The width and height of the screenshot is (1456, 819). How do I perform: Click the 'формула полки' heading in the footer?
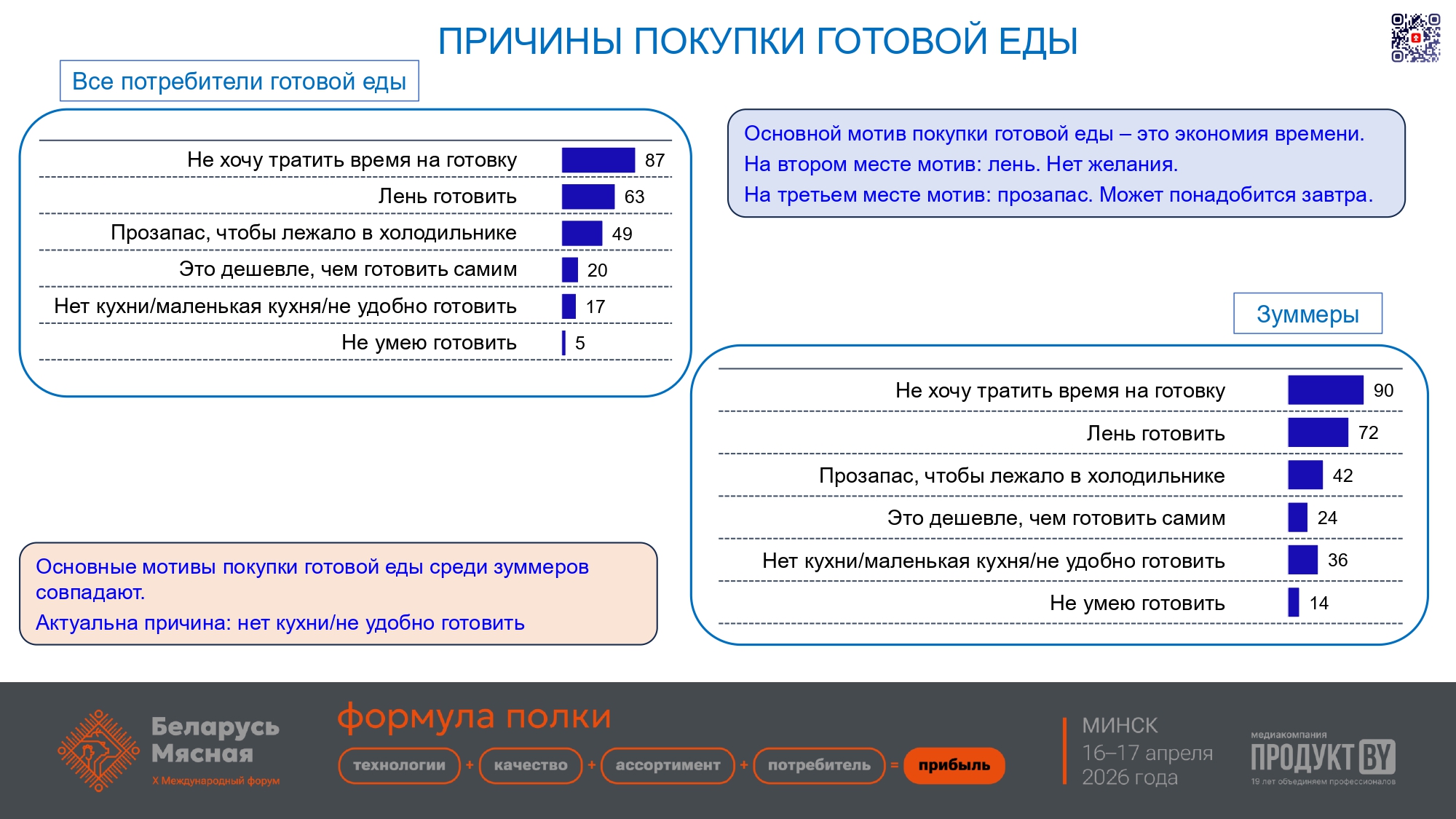point(474,717)
